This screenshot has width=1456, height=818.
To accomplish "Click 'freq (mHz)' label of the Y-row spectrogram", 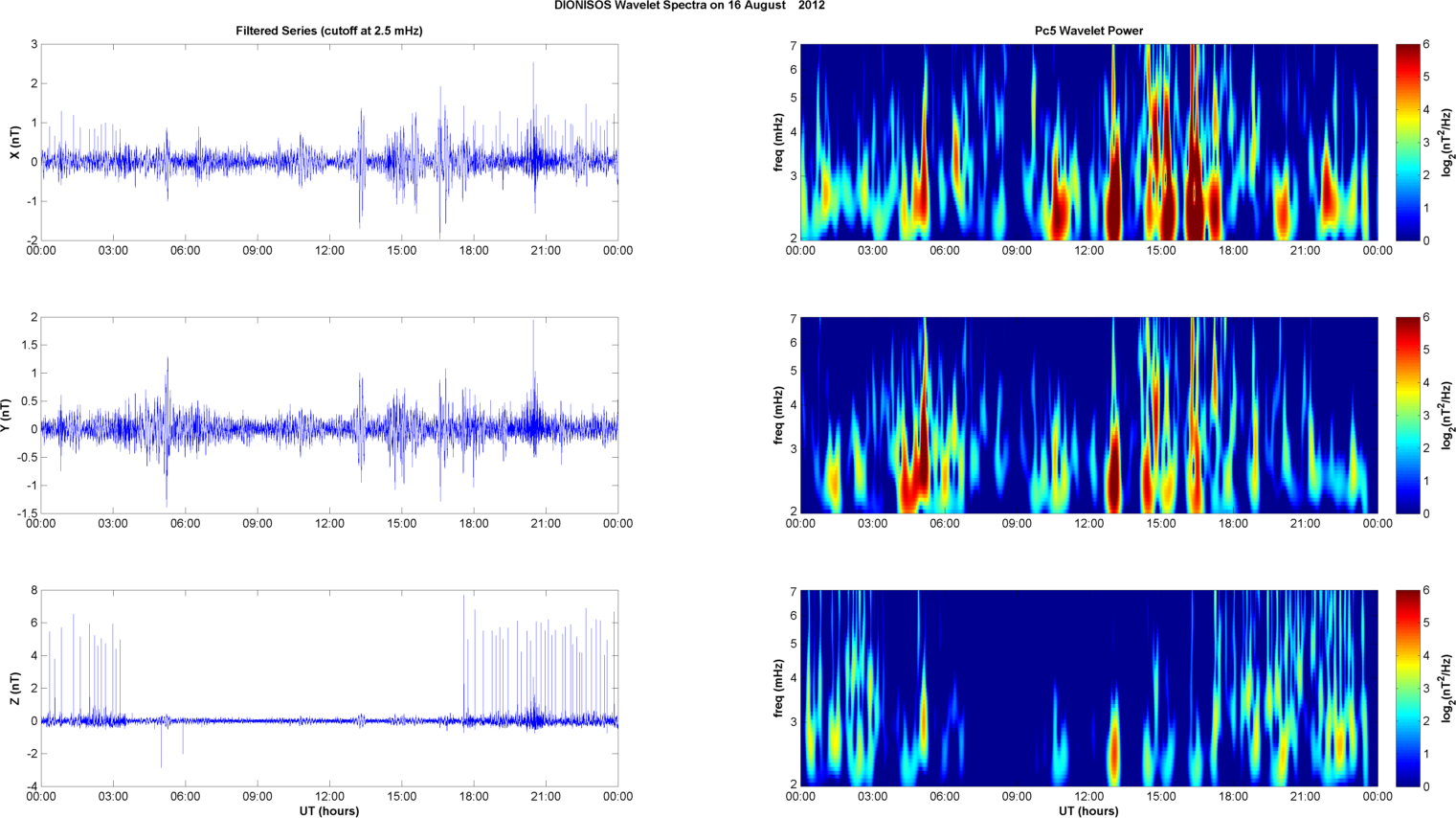I will point(779,416).
